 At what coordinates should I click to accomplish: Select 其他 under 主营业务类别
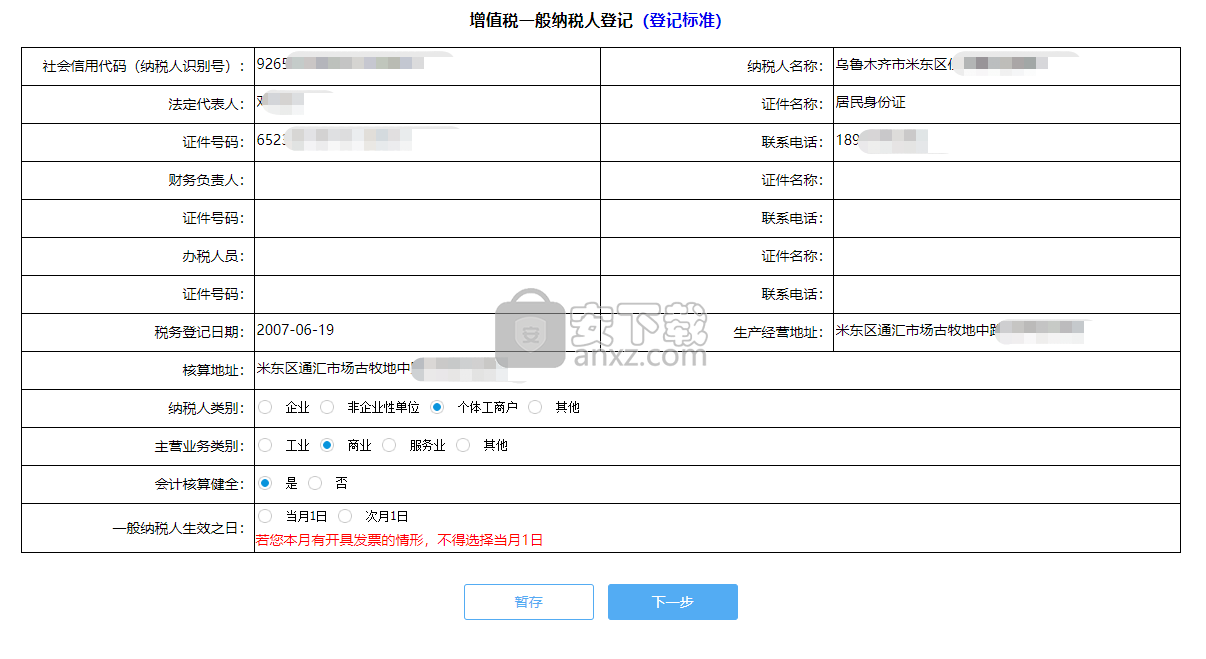click(463, 445)
